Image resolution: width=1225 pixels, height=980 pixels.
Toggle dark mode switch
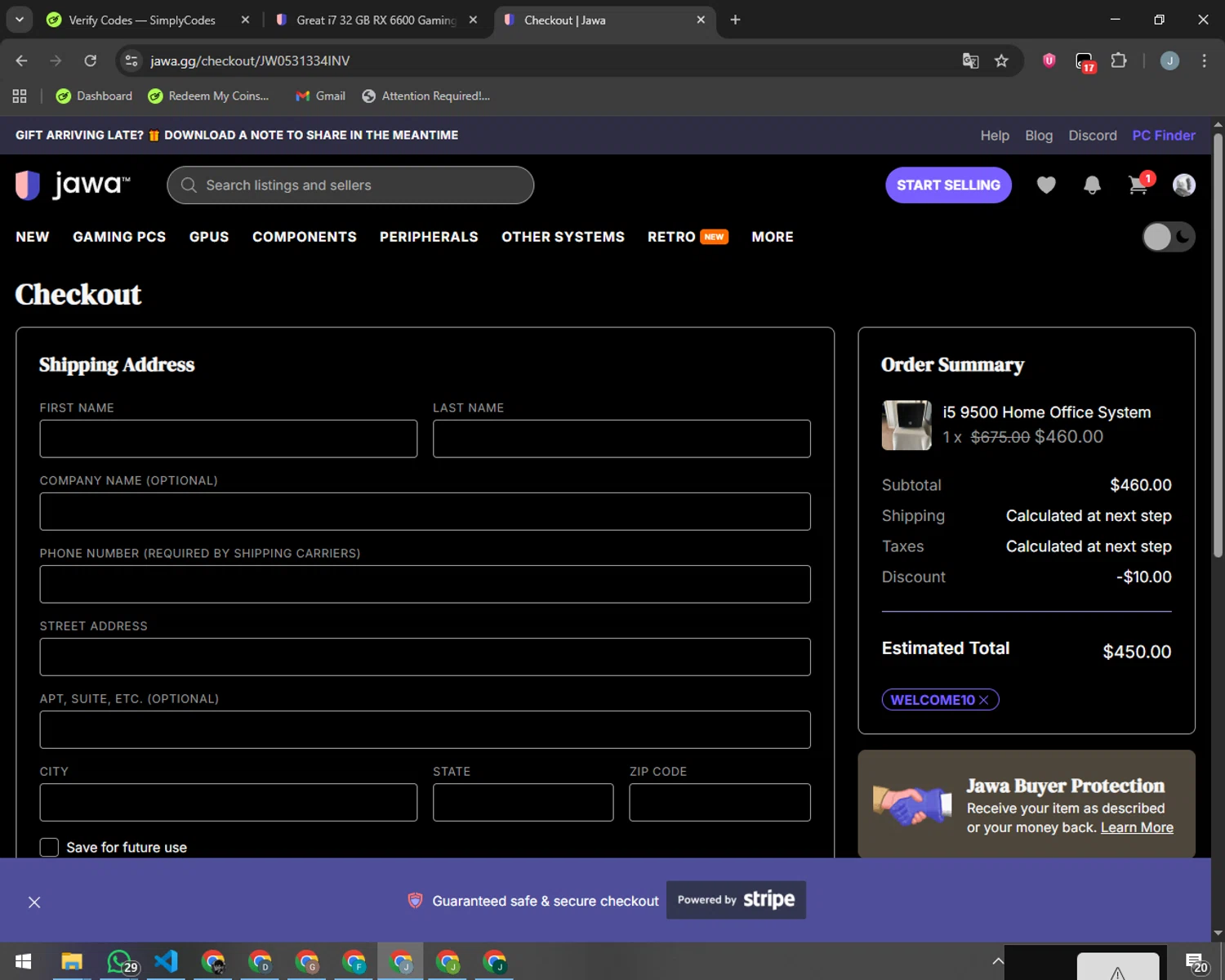click(x=1169, y=237)
